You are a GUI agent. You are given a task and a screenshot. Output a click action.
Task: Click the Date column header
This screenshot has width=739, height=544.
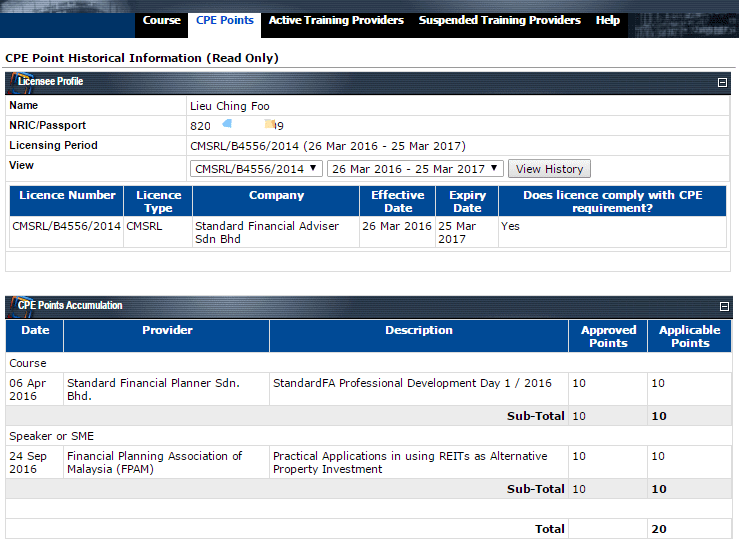click(35, 336)
